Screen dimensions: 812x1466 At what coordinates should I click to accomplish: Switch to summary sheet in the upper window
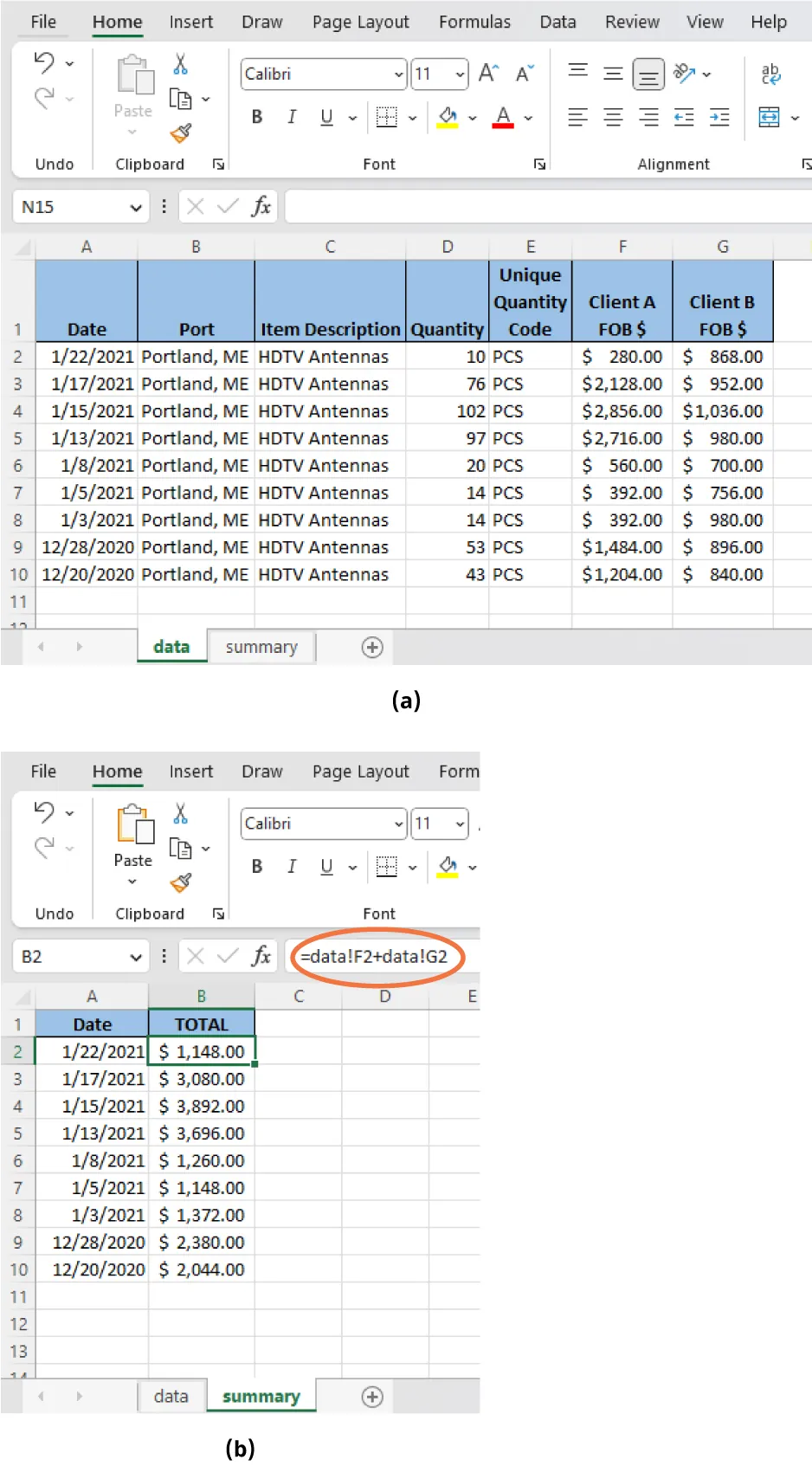261,647
